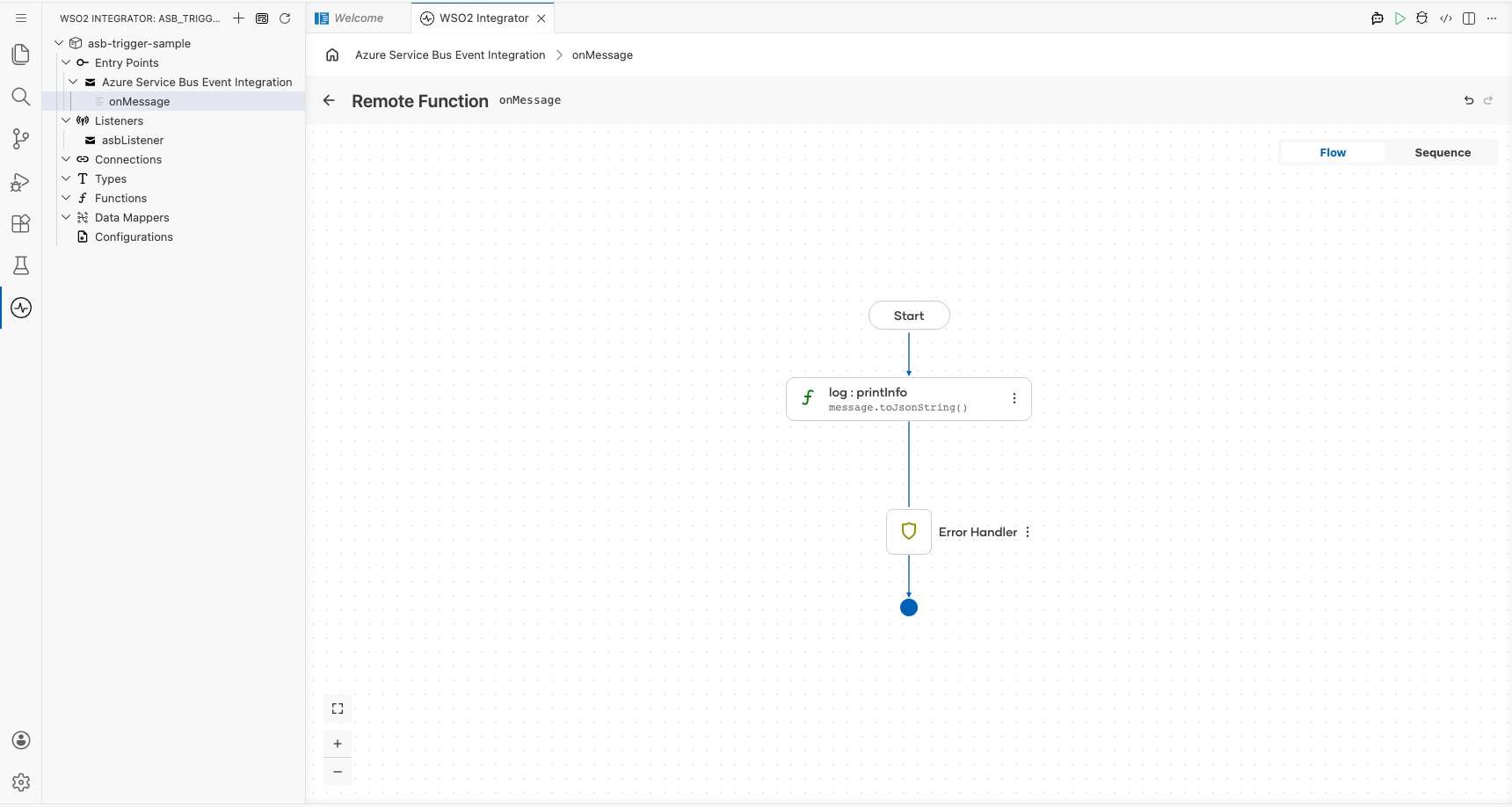The width and height of the screenshot is (1512, 807).
Task: Collapse the Listeners section
Action: 66,120
